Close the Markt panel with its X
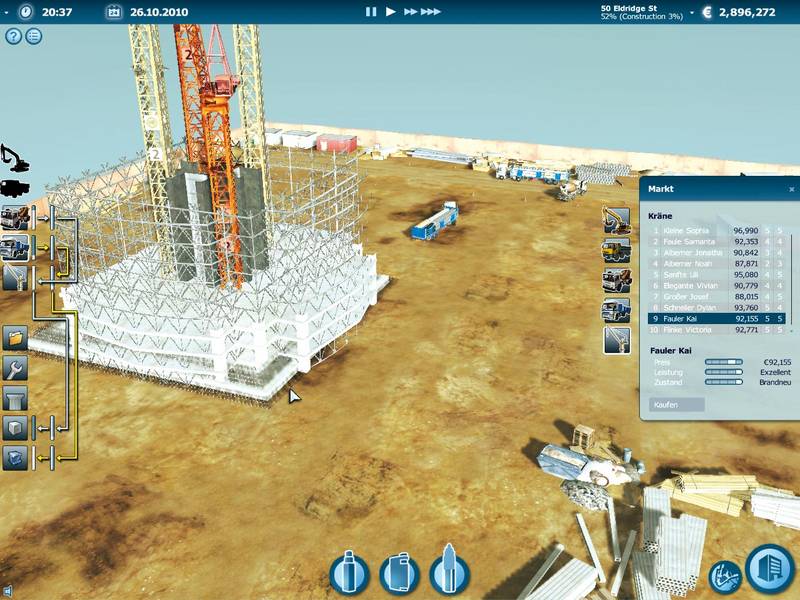 click(792, 189)
